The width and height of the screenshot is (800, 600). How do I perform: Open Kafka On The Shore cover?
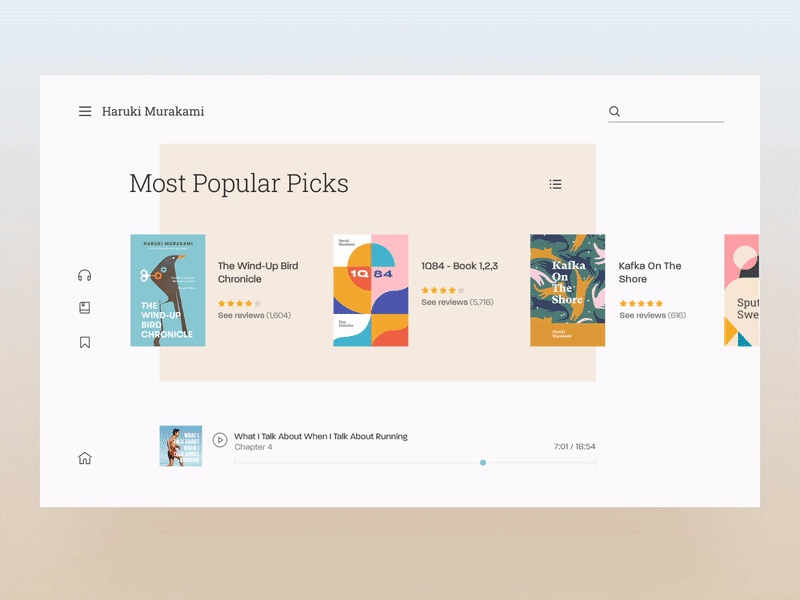567,290
